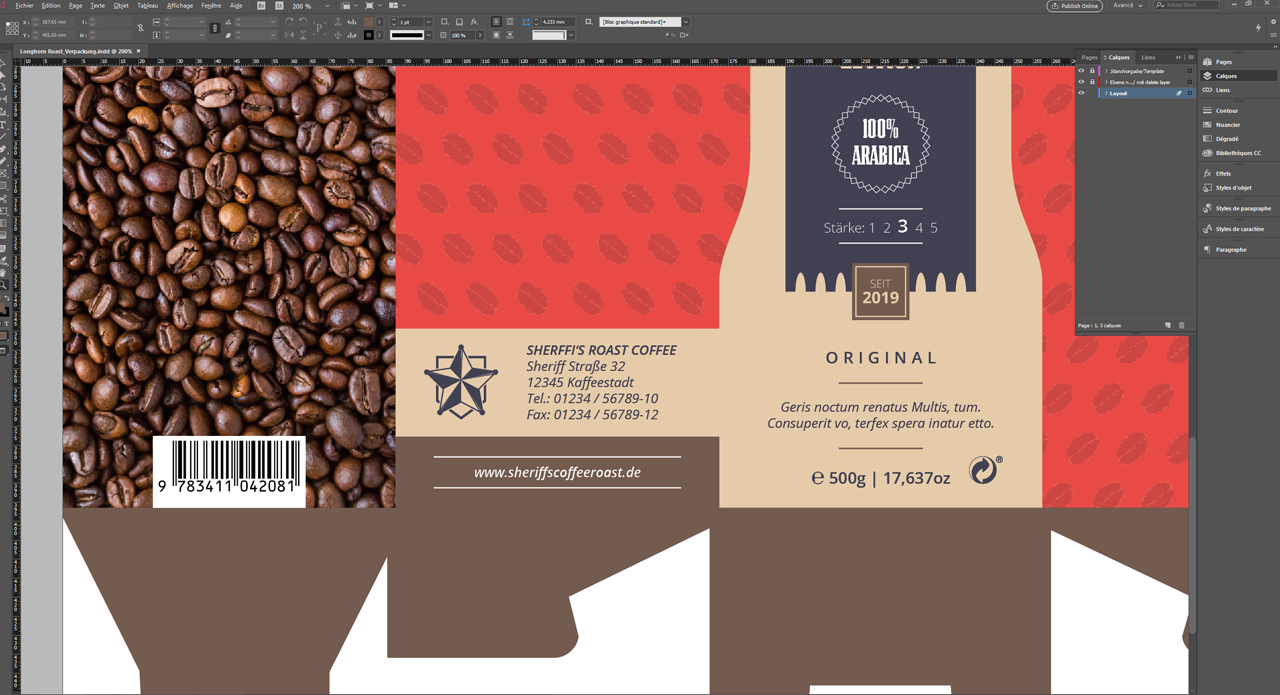Image resolution: width=1280 pixels, height=695 pixels.
Task: Open the stroke weight 1 pt dropdown
Action: pos(428,21)
